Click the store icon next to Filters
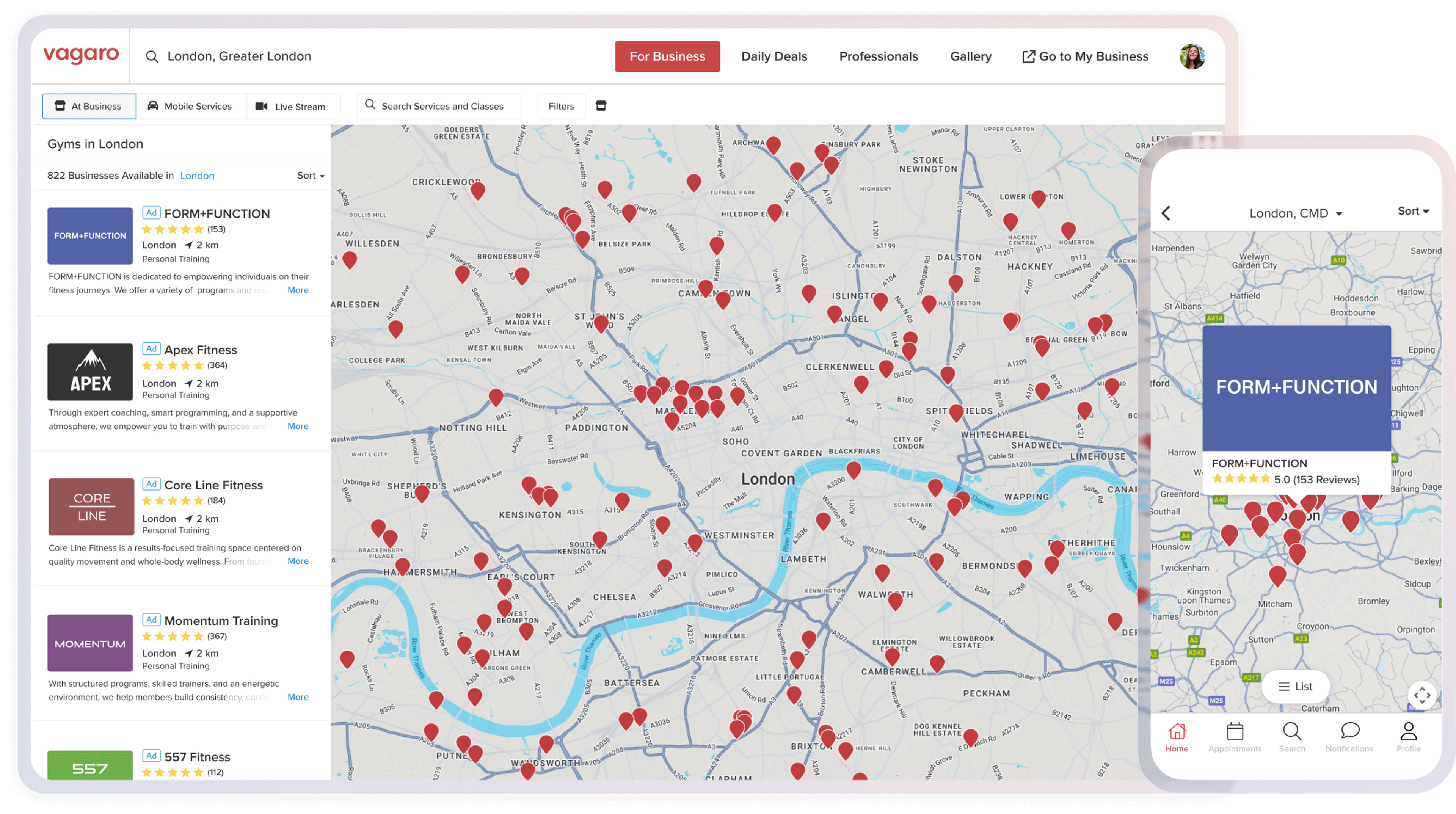The height and width of the screenshot is (814, 1456). click(x=601, y=106)
